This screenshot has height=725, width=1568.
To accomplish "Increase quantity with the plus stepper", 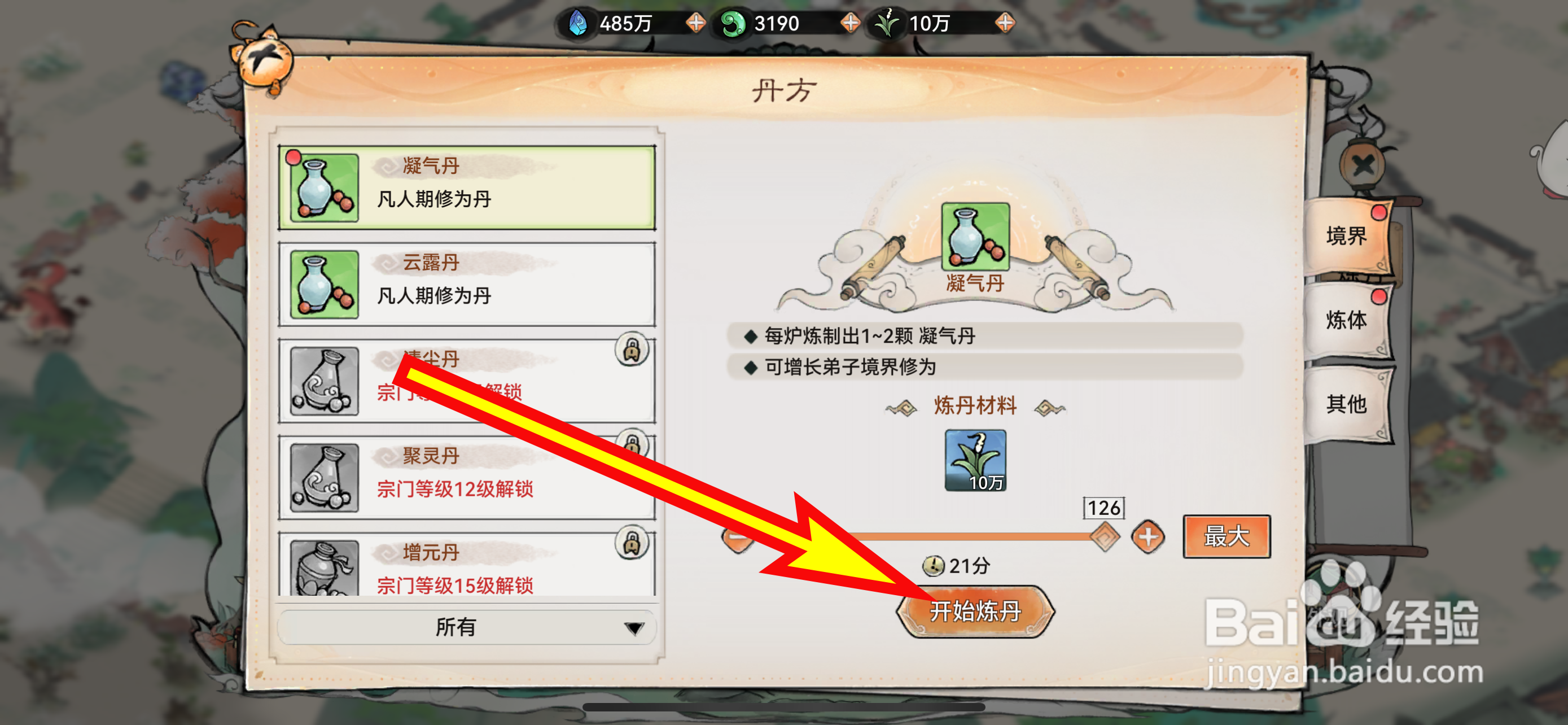I will click(1148, 537).
